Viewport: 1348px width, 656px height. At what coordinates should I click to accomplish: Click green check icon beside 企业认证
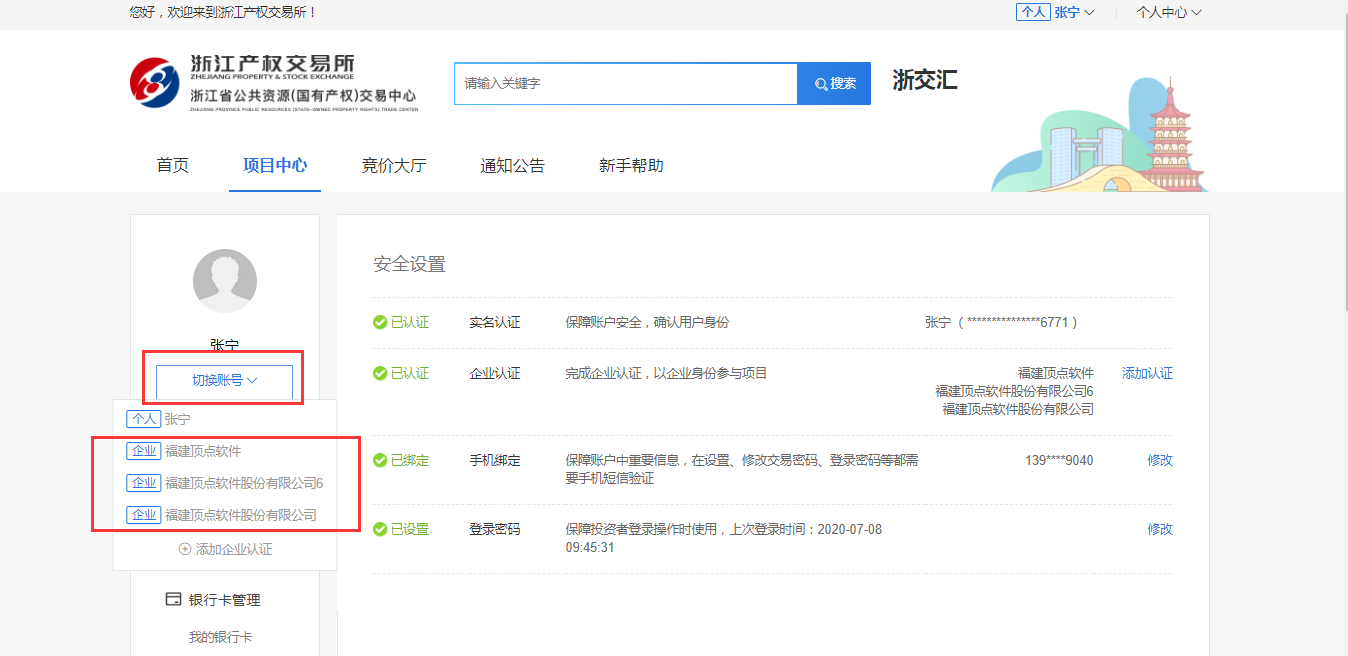380,373
